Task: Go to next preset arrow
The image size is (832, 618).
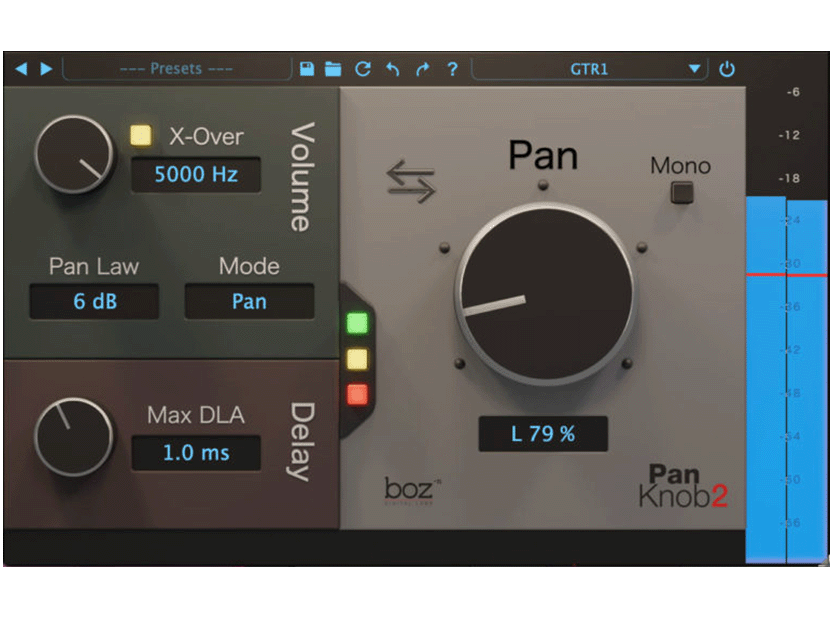Action: [47, 69]
